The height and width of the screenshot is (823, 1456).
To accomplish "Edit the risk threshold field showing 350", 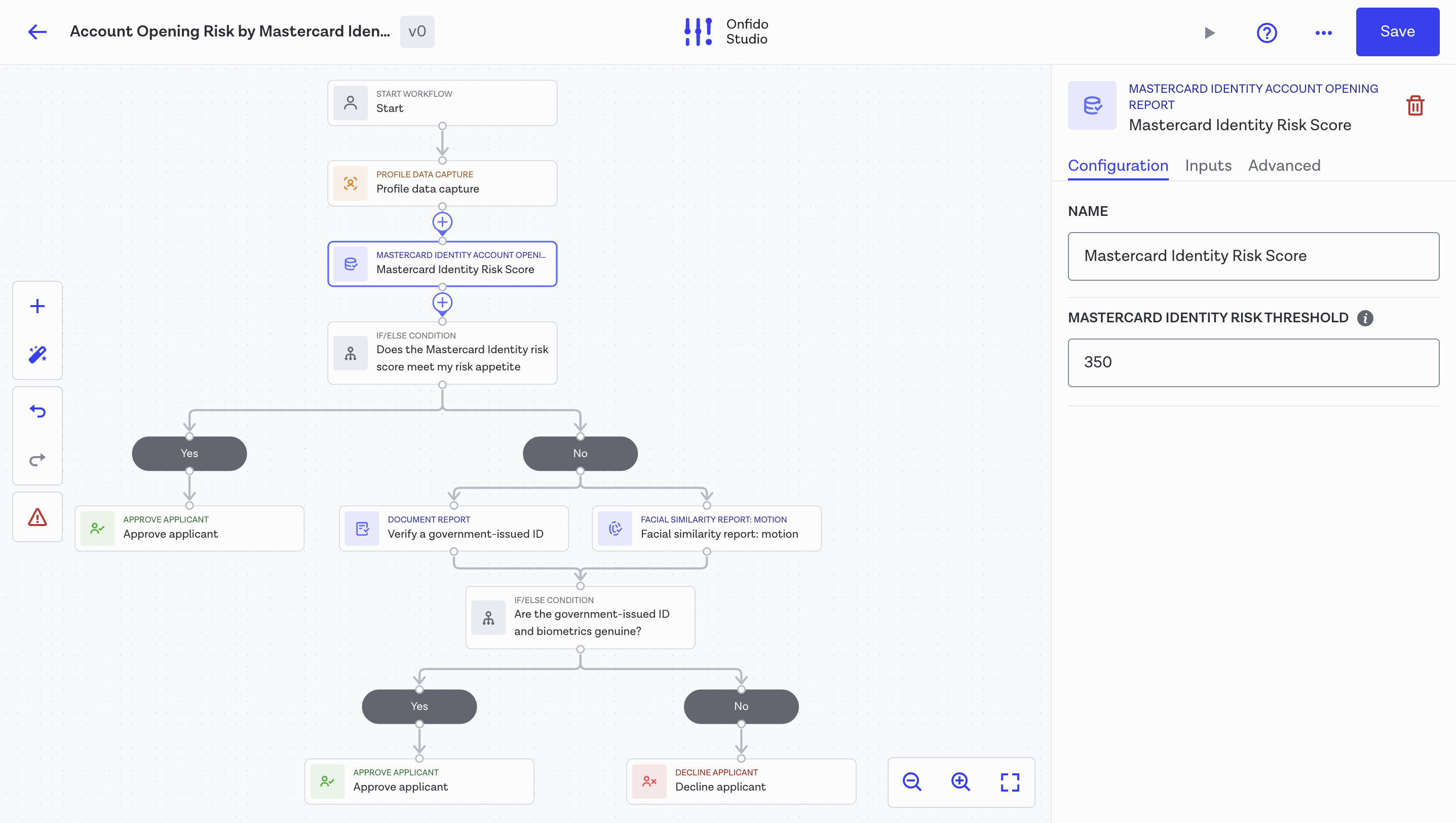I will click(x=1253, y=362).
